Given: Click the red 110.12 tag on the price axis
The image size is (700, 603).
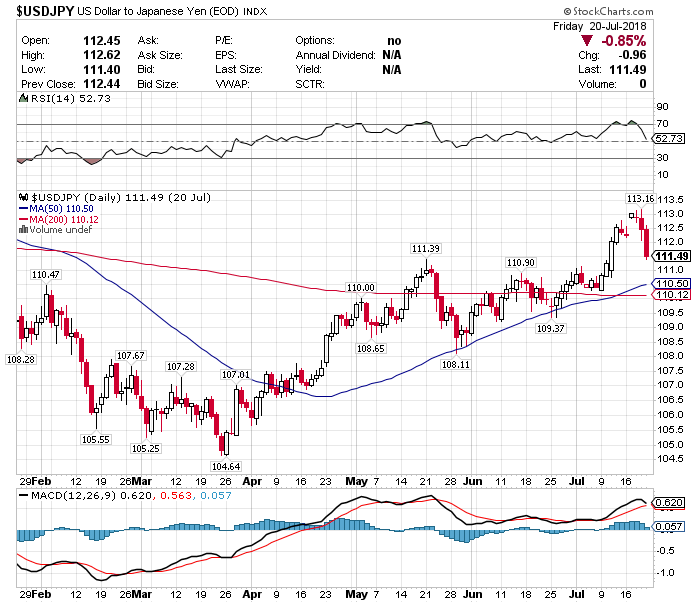Looking at the screenshot, I should click(671, 295).
